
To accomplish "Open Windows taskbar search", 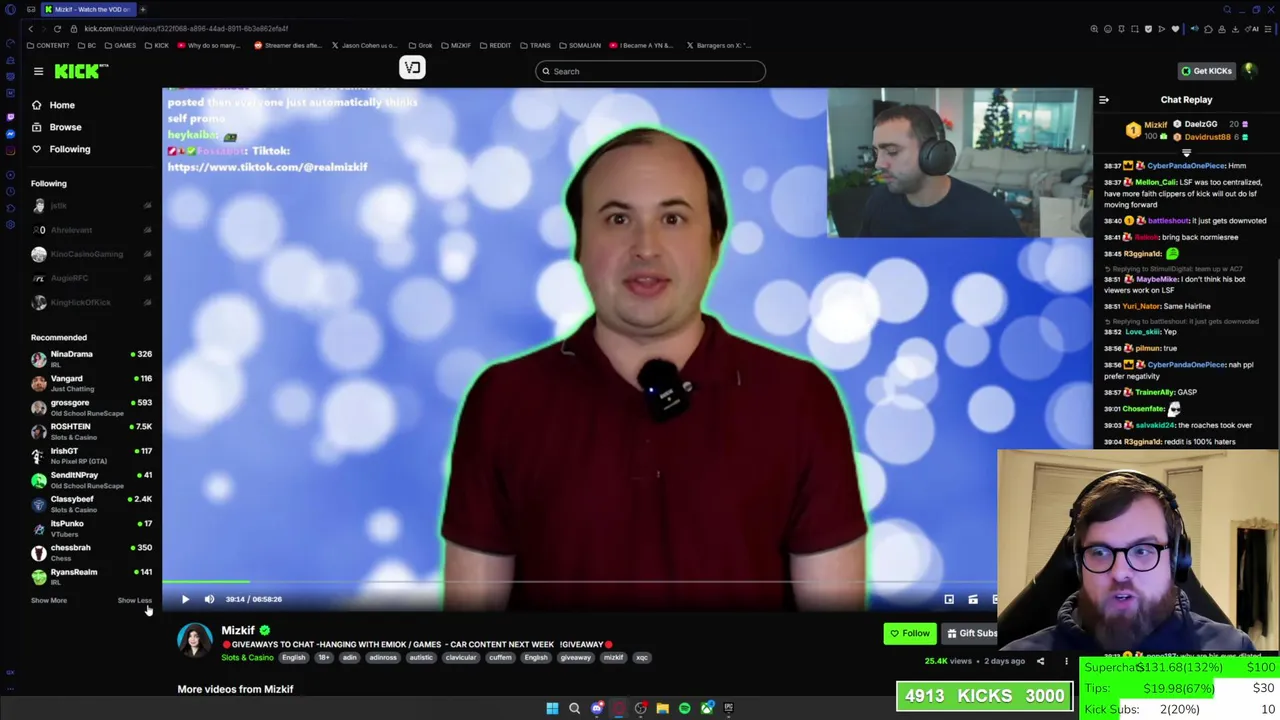I will coord(574,708).
